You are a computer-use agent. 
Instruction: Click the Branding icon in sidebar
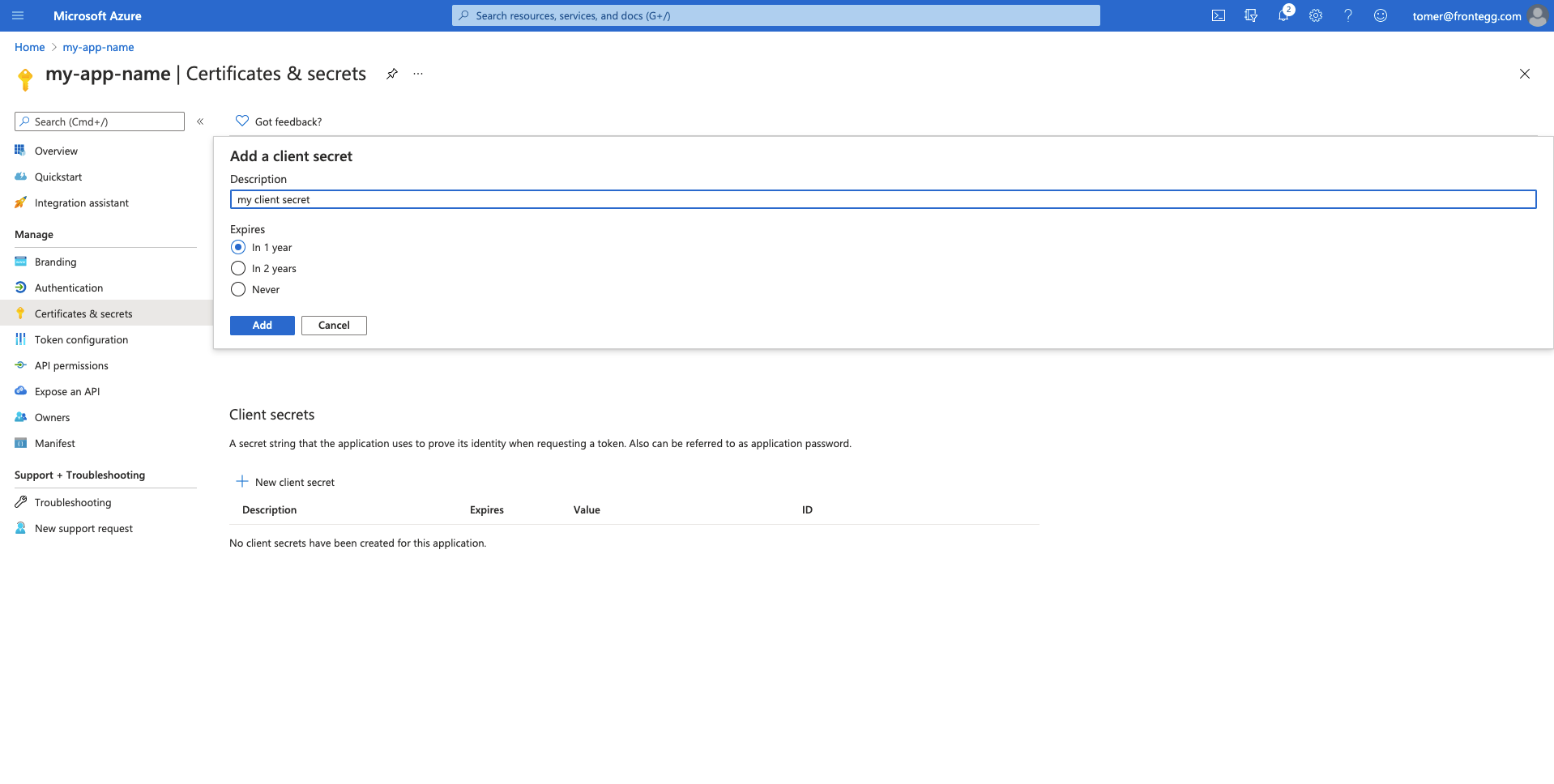(x=20, y=262)
